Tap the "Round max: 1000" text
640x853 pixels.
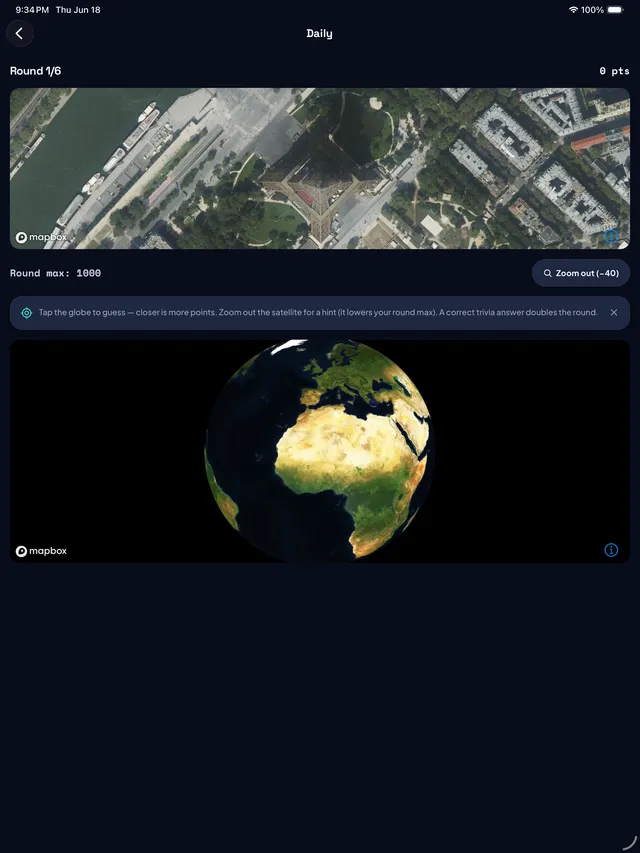pos(56,273)
